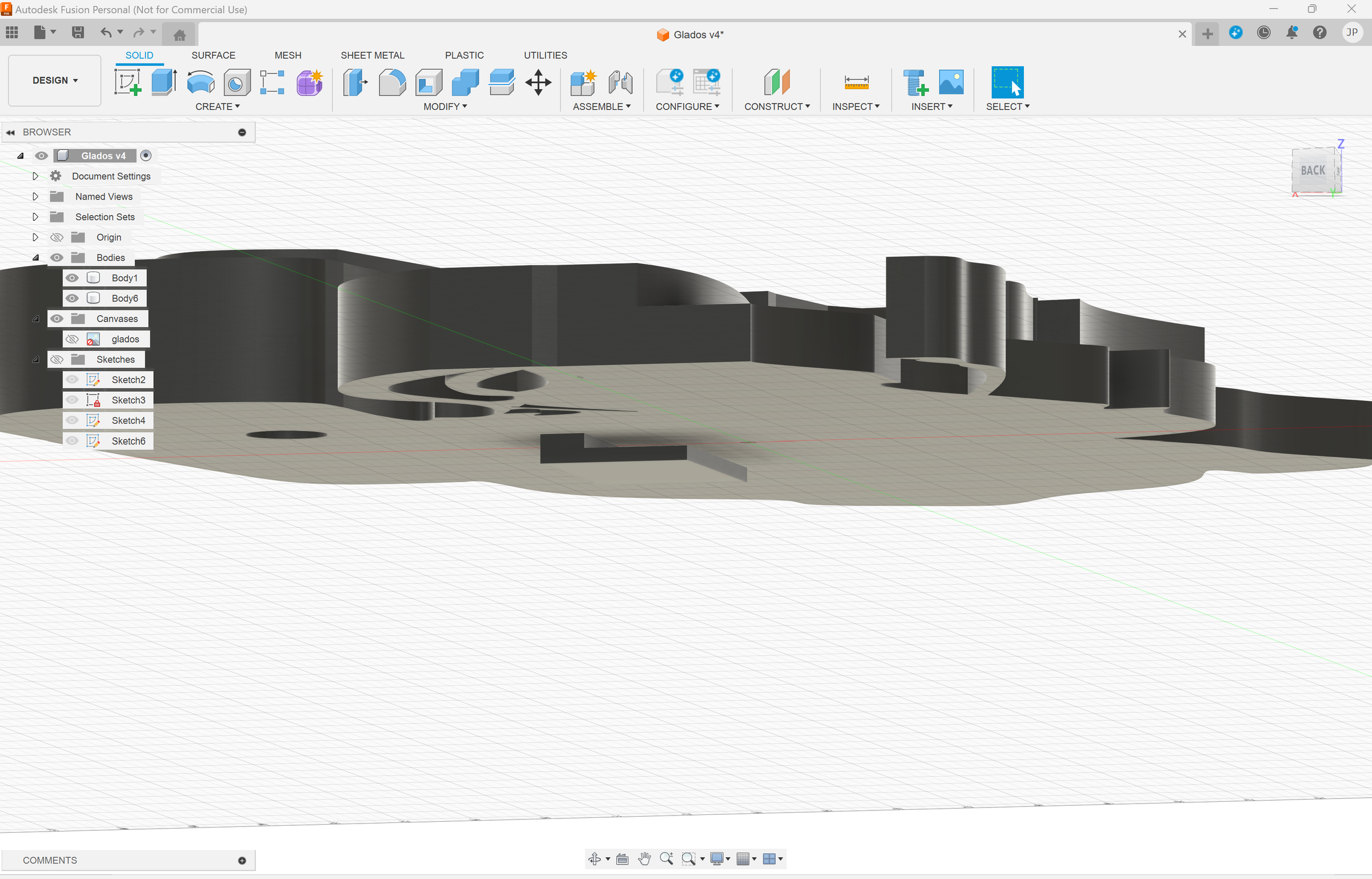The image size is (1372, 879).
Task: Select the Revolve tool icon
Action: (x=201, y=82)
